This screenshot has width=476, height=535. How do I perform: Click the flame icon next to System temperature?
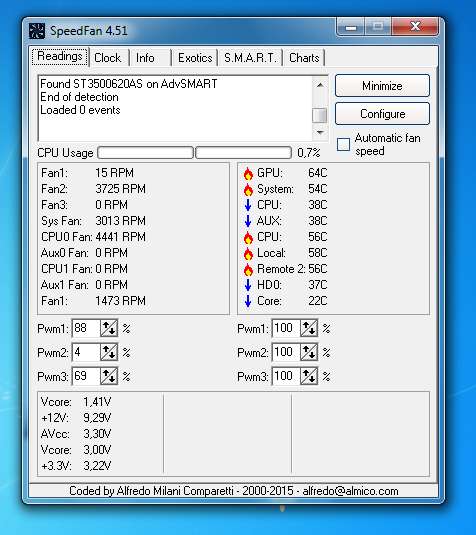click(248, 189)
